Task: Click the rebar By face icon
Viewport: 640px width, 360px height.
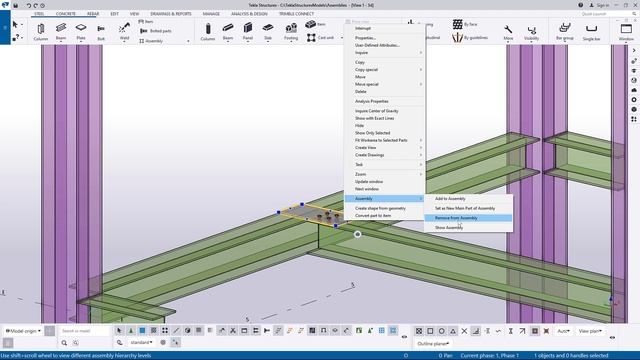Action: pyautogui.click(x=458, y=24)
